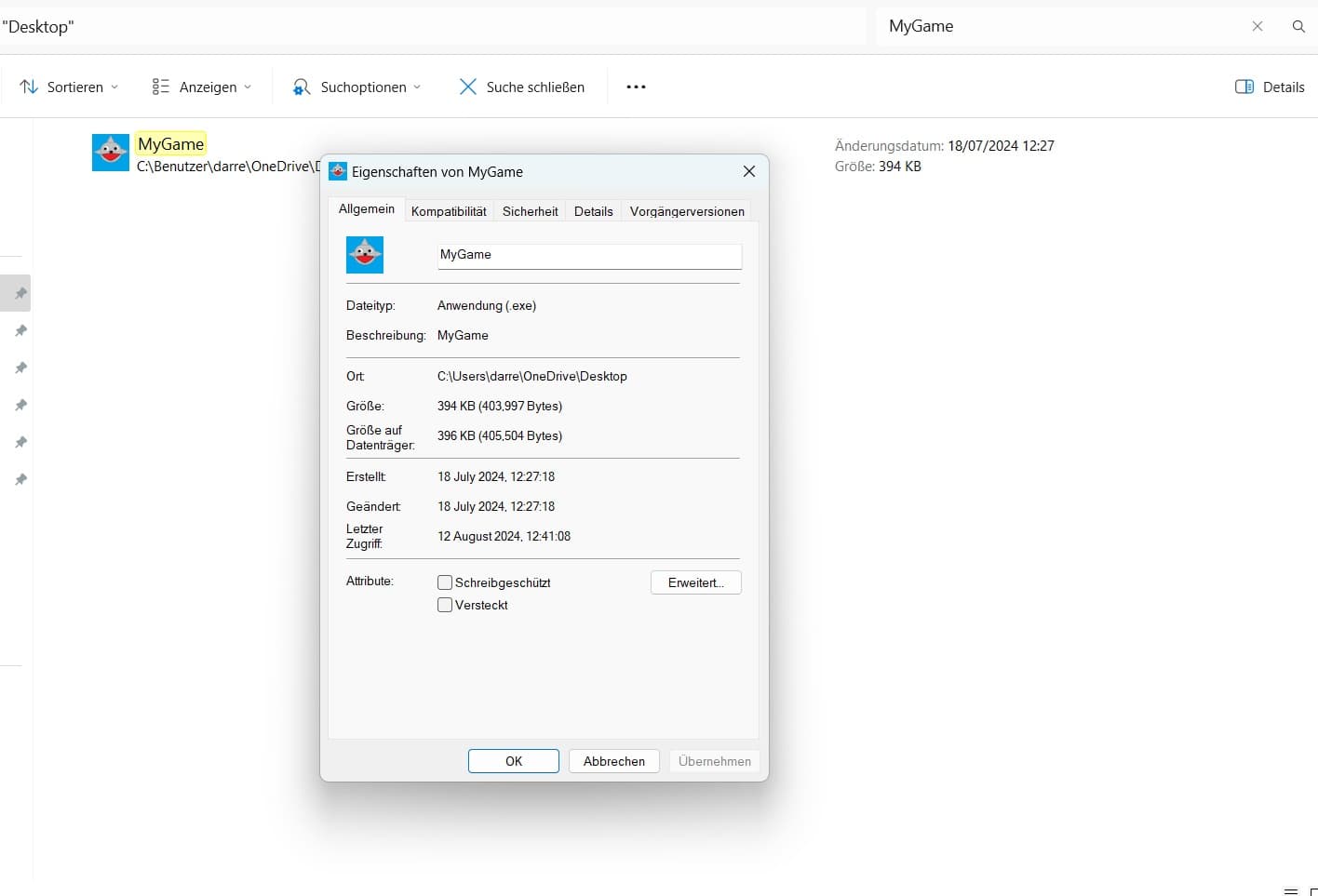
Task: Click the Suchoptionen search icon
Action: [x=301, y=87]
